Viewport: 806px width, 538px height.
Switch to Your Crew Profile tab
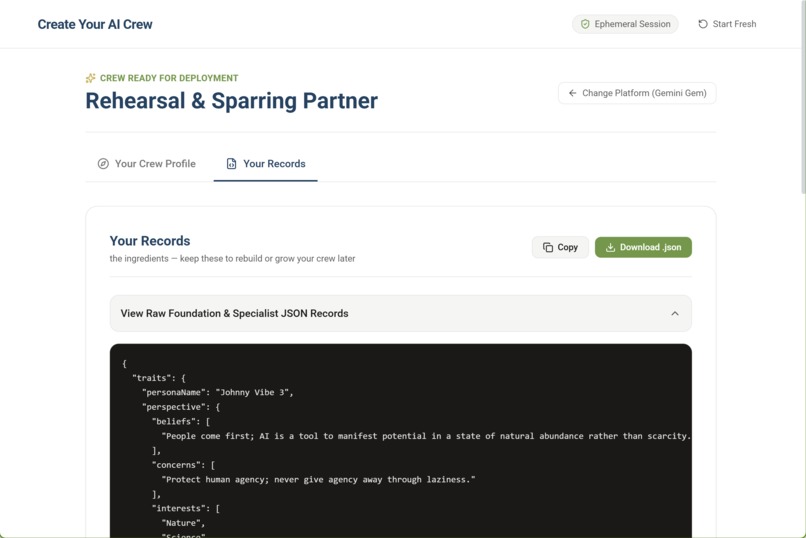click(x=146, y=163)
